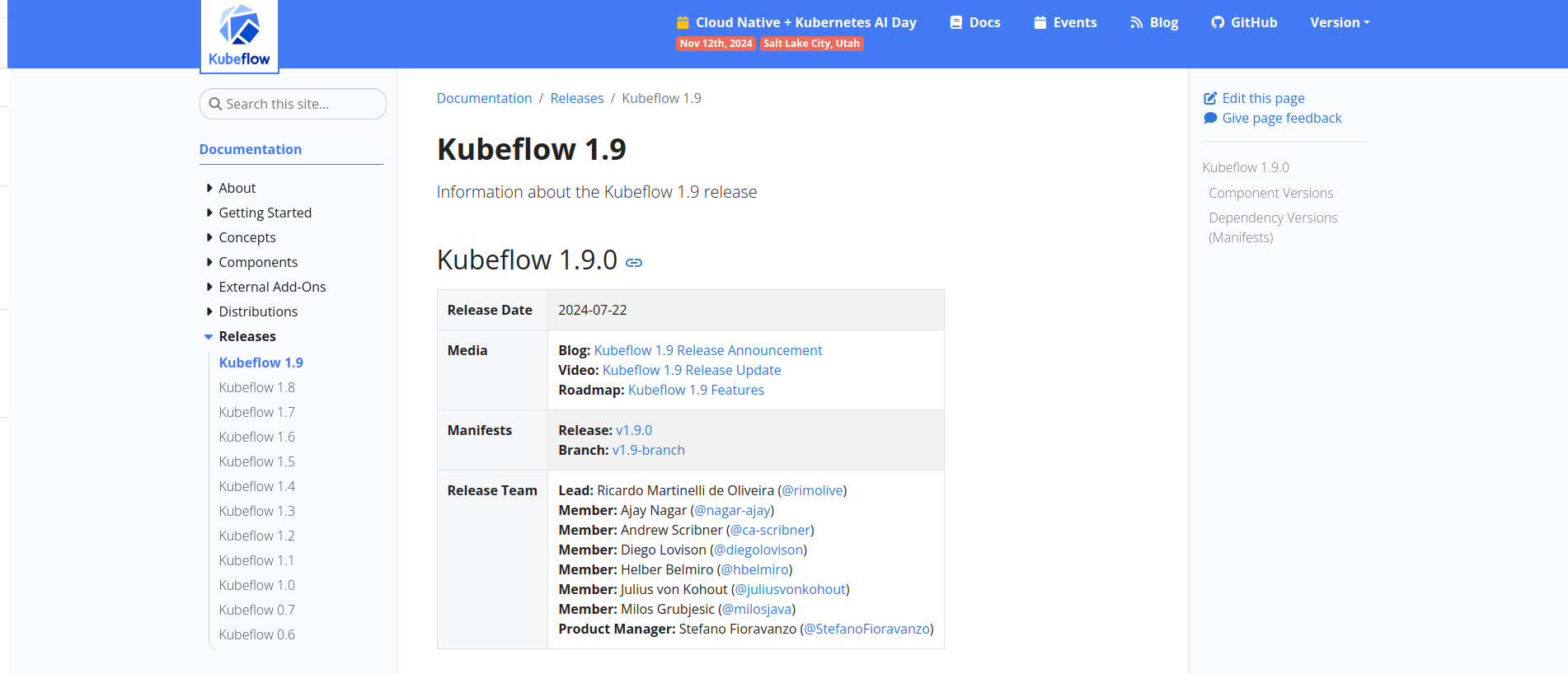
Task: Click the search magnifier icon
Action: (215, 104)
